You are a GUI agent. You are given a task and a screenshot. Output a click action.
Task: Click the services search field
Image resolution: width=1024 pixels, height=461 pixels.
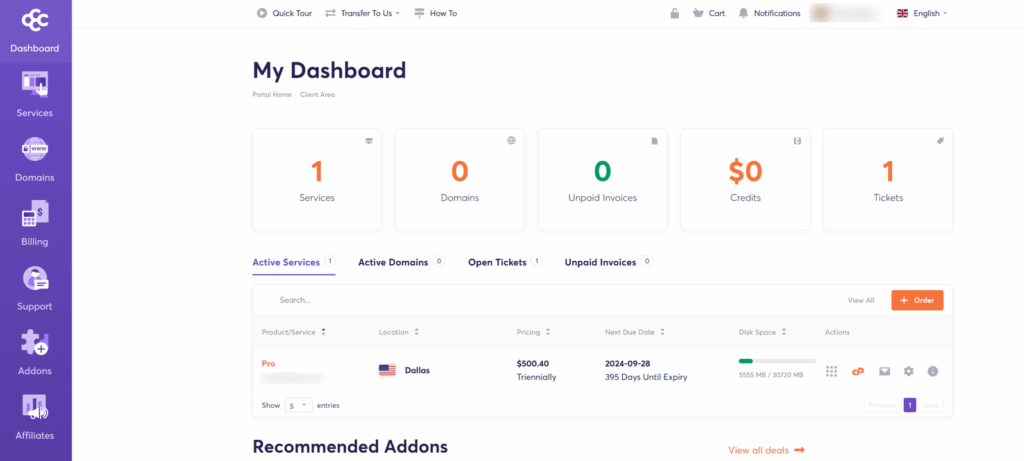click(500, 300)
